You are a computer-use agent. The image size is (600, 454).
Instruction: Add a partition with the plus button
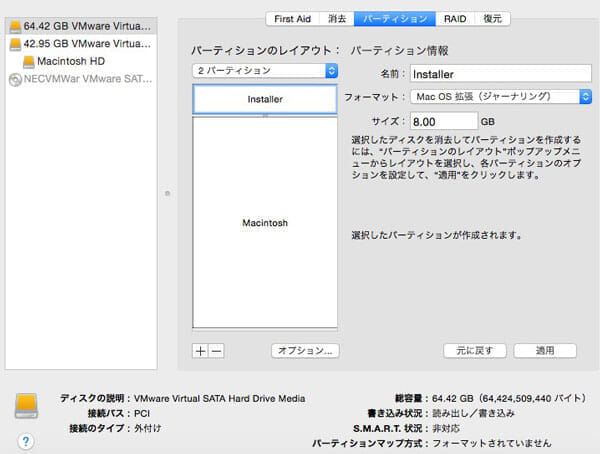[200, 350]
